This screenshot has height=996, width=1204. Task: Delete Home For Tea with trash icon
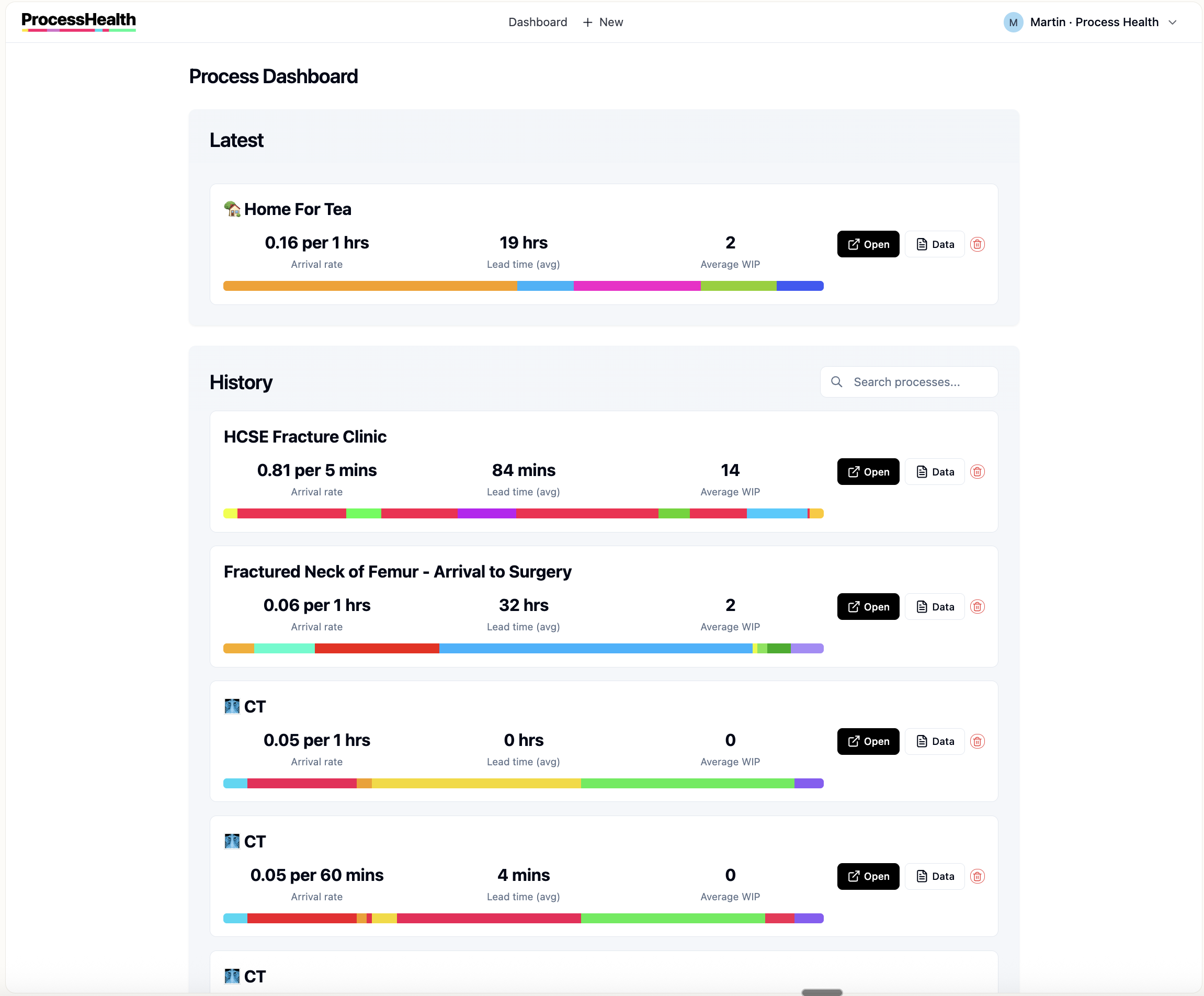click(x=978, y=244)
